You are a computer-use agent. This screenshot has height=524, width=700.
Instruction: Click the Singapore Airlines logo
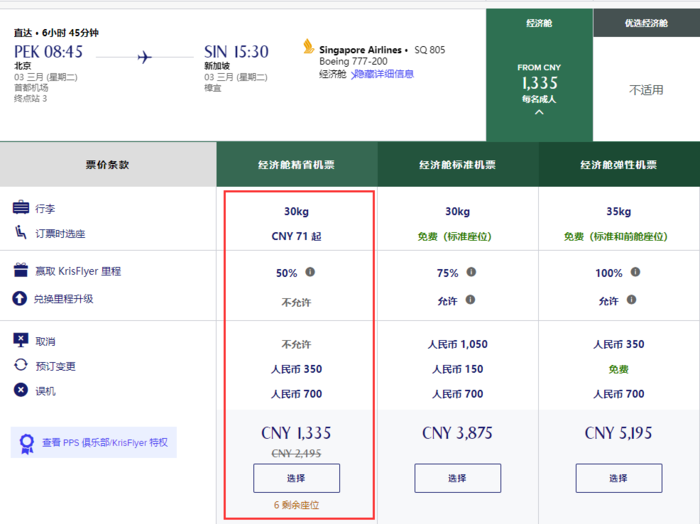[x=308, y=48]
